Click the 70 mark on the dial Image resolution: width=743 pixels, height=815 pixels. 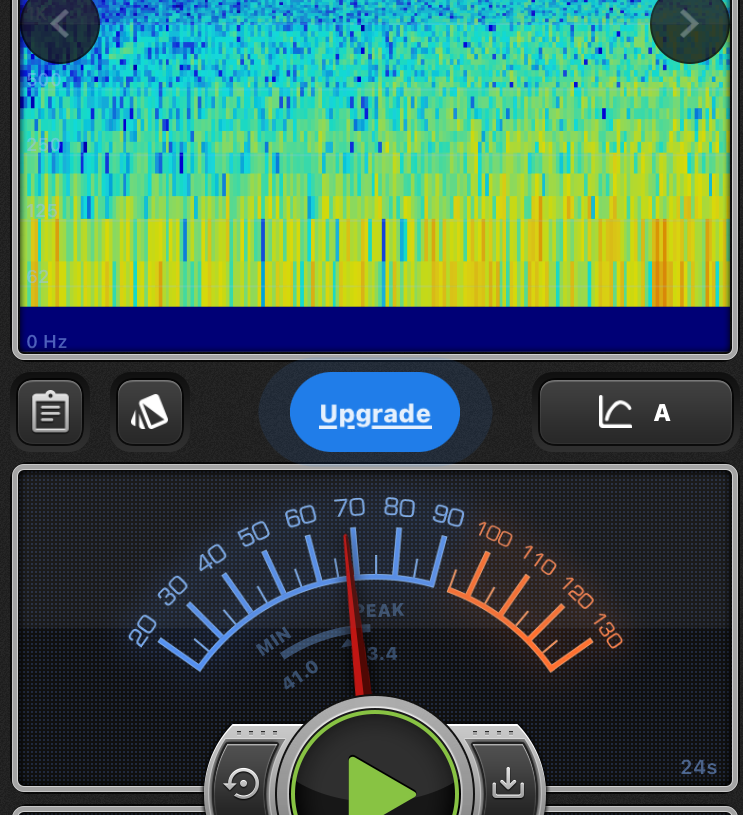click(x=350, y=507)
